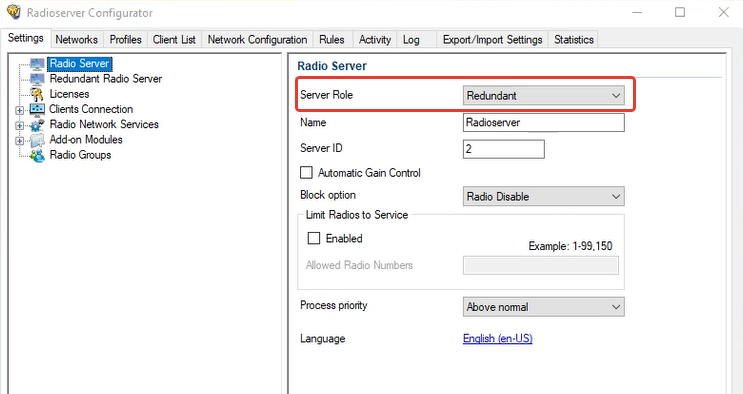The height and width of the screenshot is (394, 743).
Task: Click the Name input field
Action: tap(544, 122)
